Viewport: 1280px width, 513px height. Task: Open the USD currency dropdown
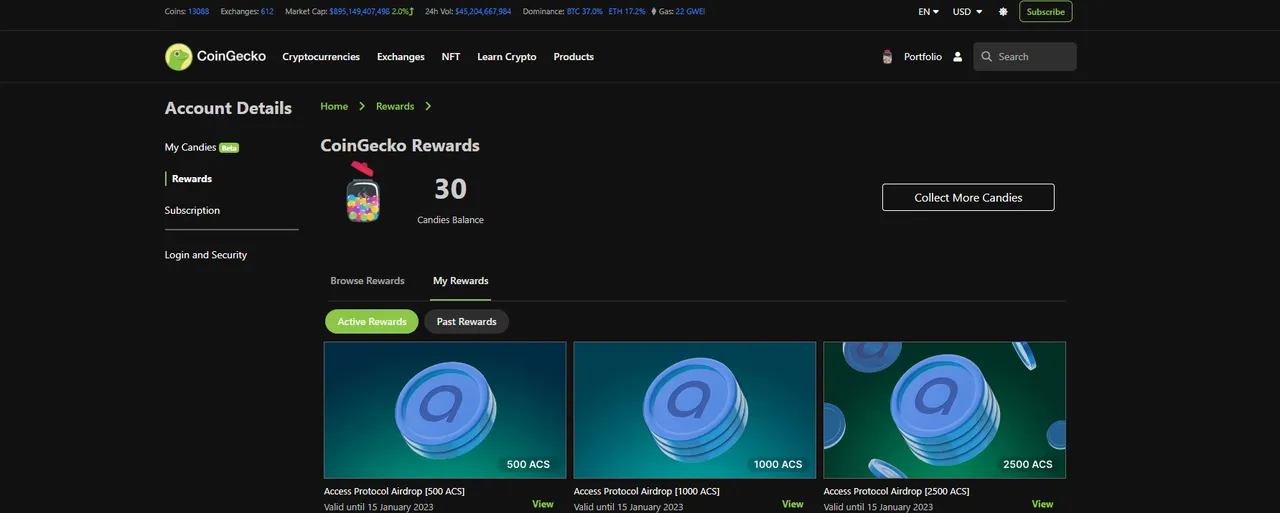(967, 12)
